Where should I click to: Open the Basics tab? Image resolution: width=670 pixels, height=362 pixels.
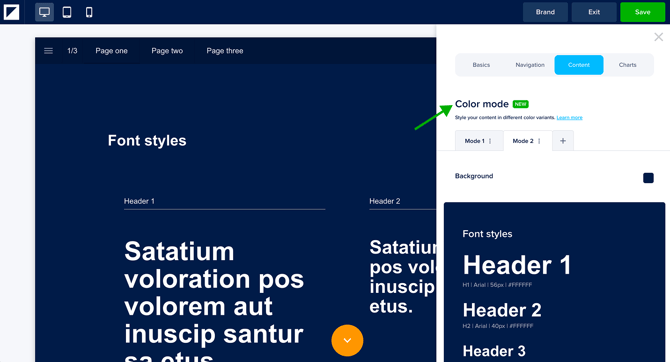click(481, 65)
